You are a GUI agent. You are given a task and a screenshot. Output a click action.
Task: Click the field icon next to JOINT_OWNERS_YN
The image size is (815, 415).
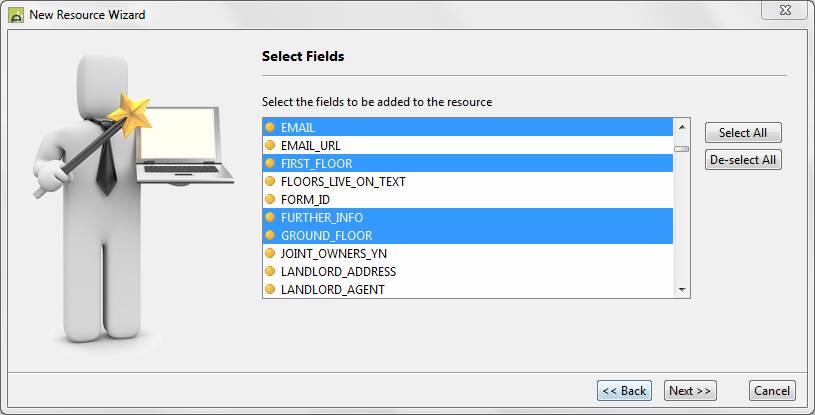click(270, 253)
